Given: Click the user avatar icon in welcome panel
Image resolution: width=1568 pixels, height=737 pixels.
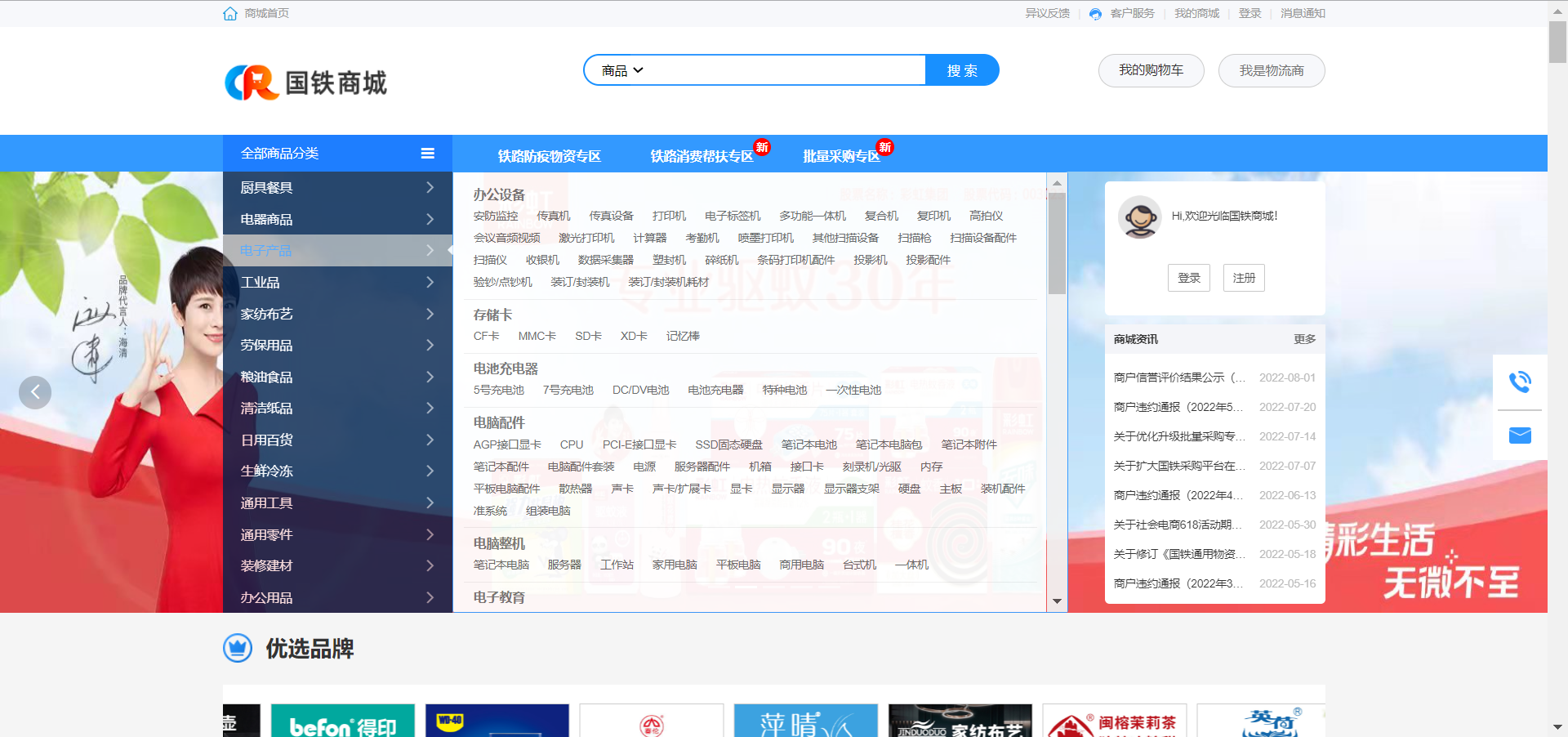Looking at the screenshot, I should (x=1139, y=217).
